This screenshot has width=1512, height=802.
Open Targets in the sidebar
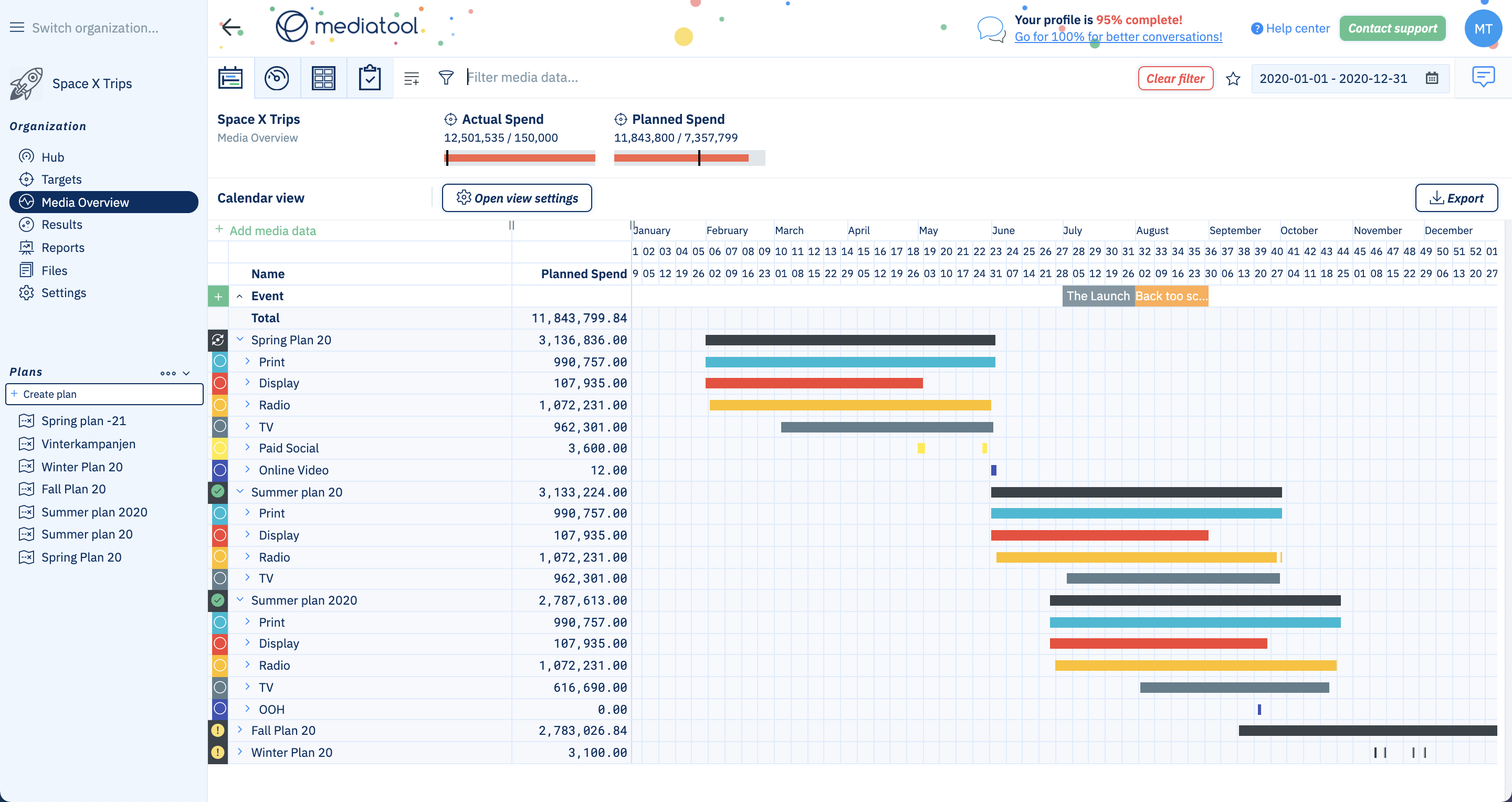click(61, 180)
